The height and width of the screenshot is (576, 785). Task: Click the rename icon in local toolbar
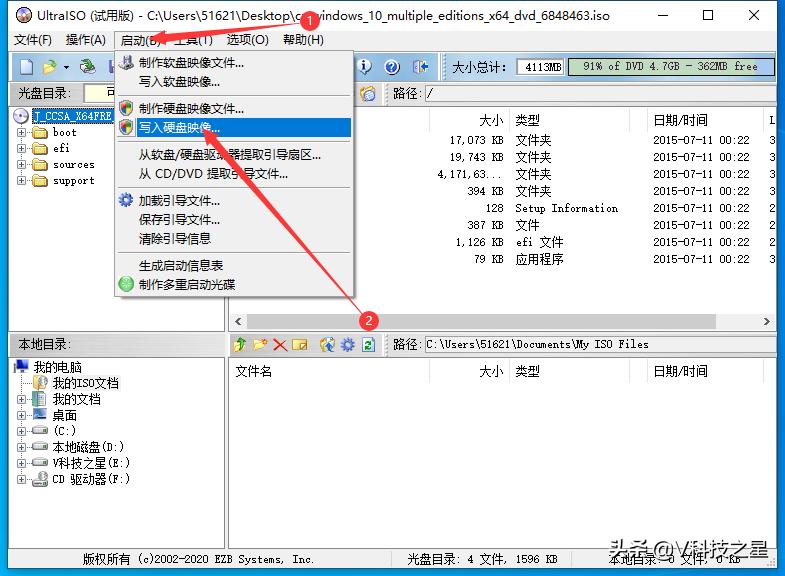(x=300, y=344)
